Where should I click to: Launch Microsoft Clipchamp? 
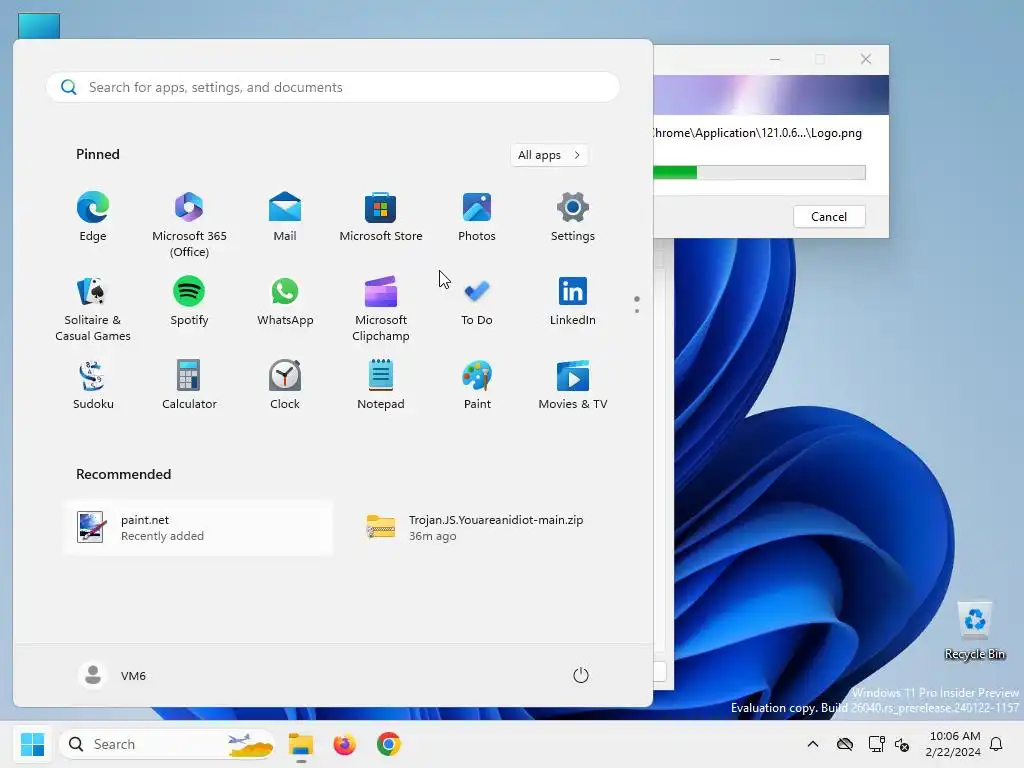tap(381, 308)
